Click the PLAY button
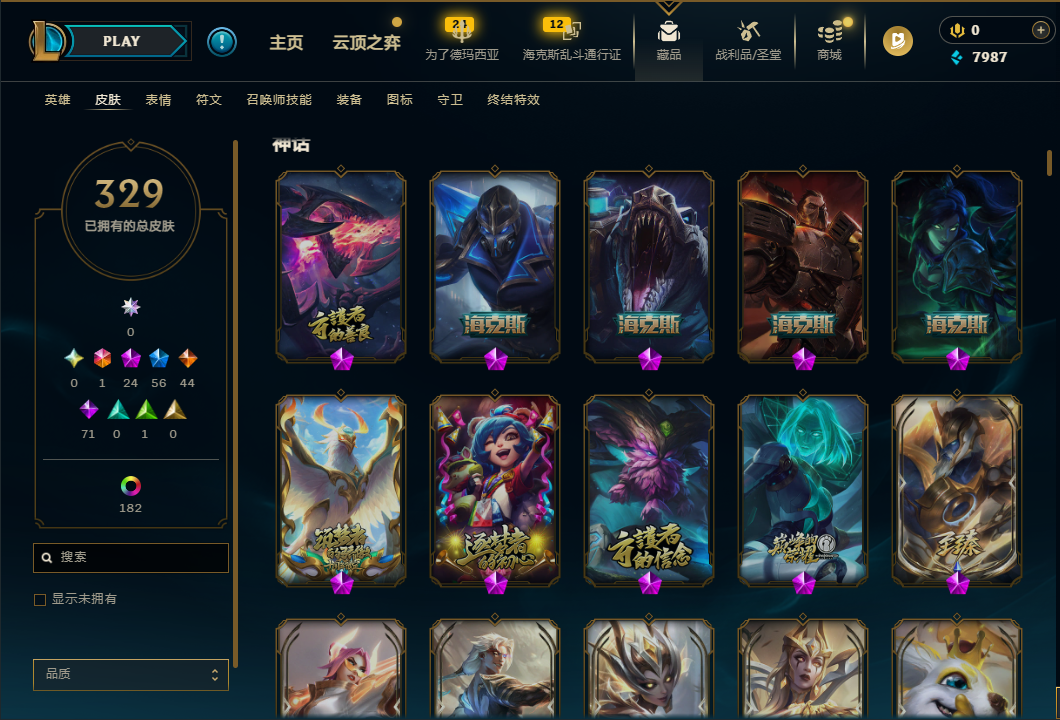Viewport: 1060px width, 720px height. coord(122,41)
